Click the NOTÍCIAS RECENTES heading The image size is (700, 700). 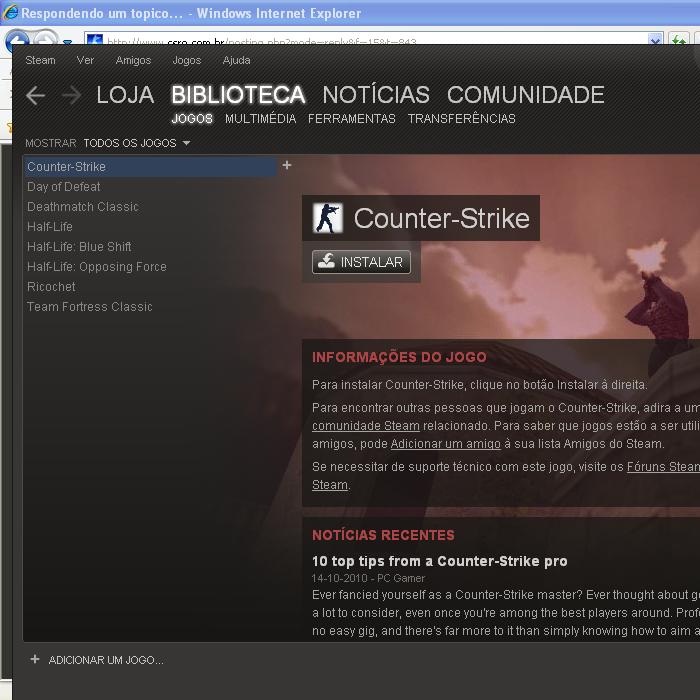(383, 535)
